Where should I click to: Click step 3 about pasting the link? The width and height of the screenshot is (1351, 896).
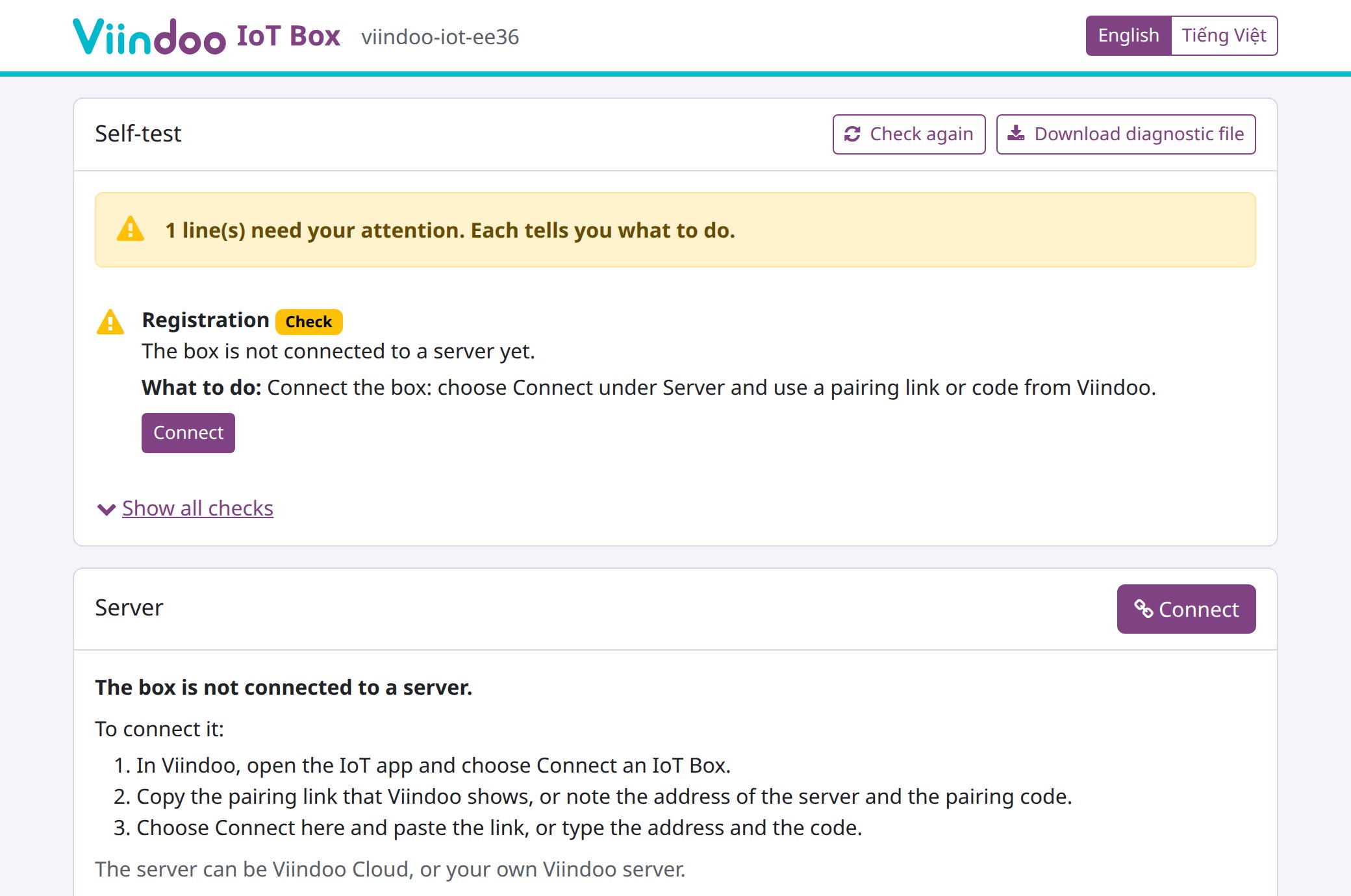[x=488, y=828]
